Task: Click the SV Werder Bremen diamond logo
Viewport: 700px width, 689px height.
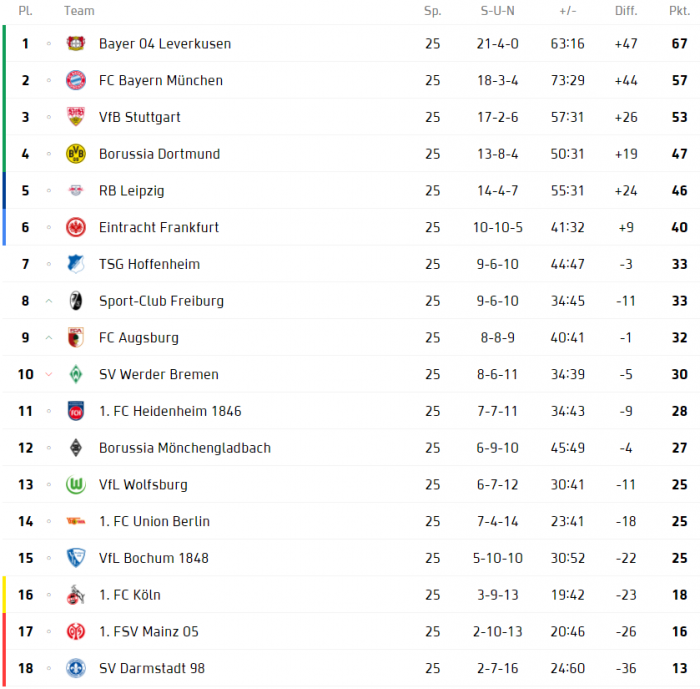Action: point(76,375)
